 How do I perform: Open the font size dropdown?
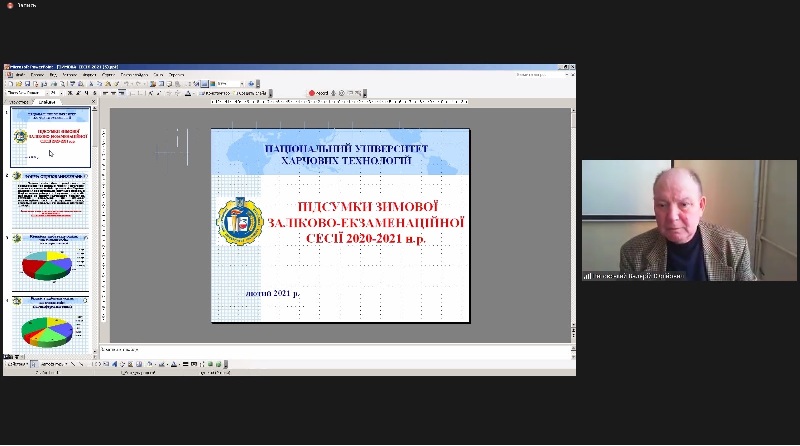[x=62, y=93]
